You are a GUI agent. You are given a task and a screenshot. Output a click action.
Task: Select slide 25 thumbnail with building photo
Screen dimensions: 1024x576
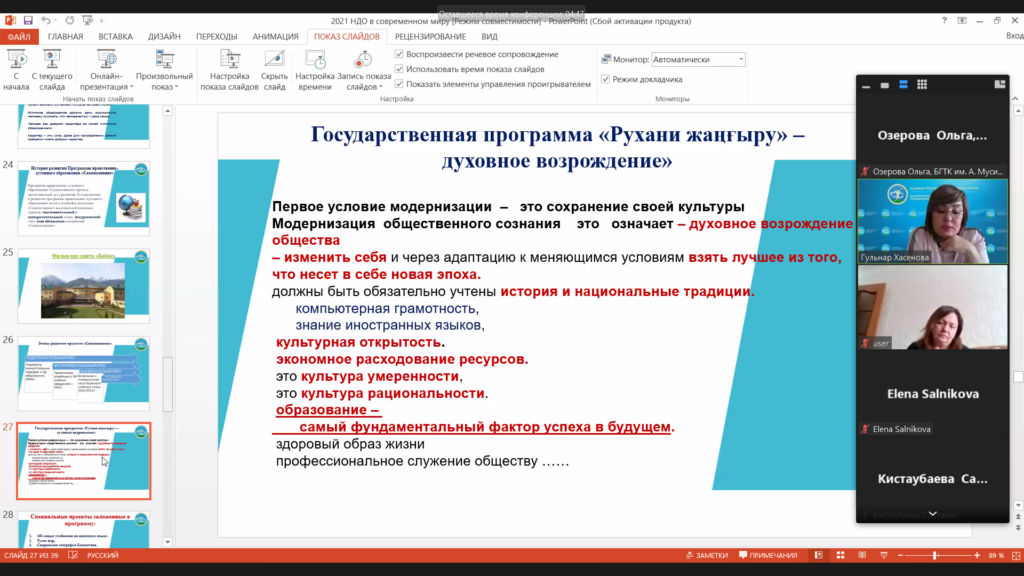click(84, 286)
